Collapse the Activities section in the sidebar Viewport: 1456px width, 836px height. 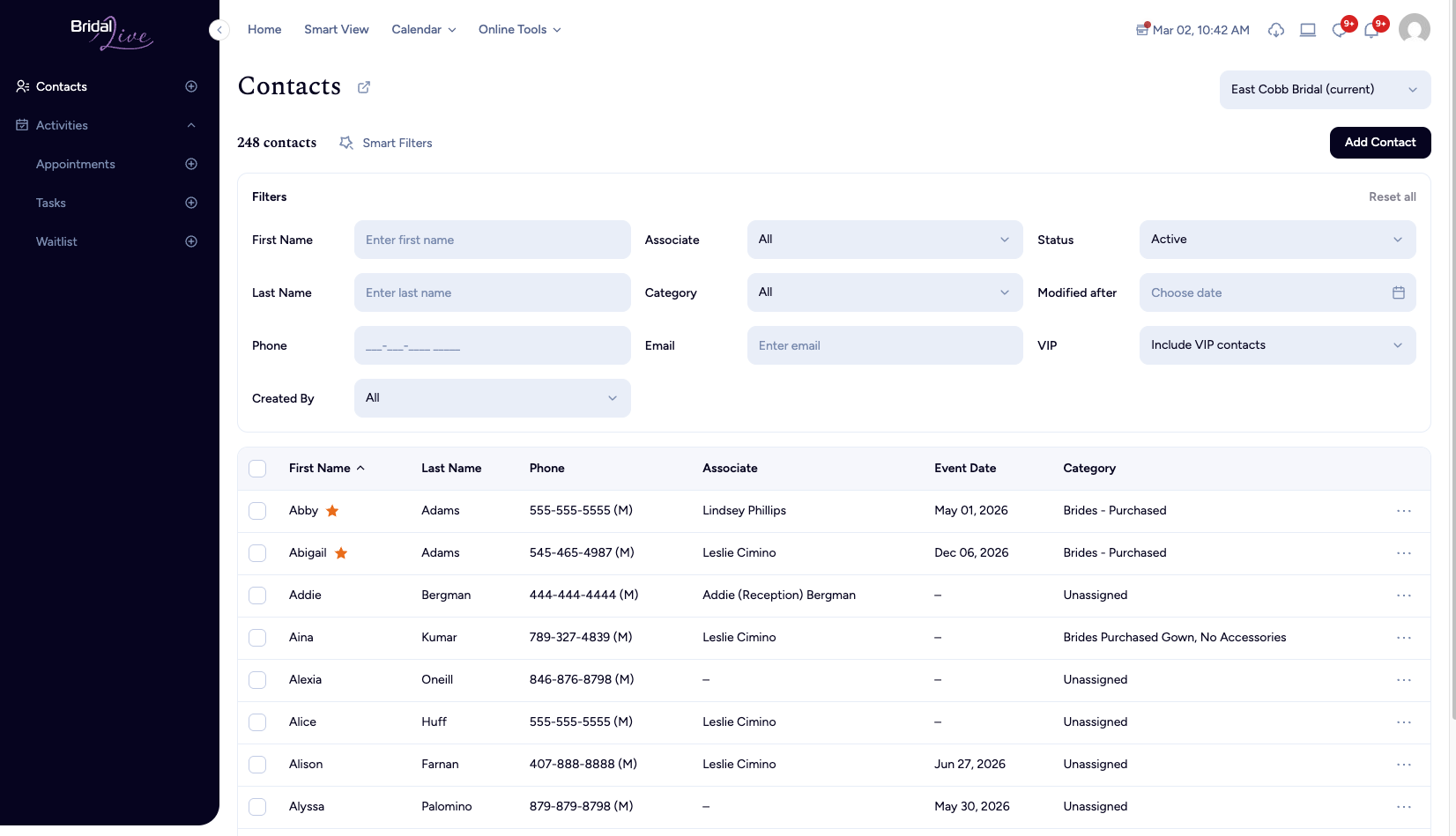[191, 125]
